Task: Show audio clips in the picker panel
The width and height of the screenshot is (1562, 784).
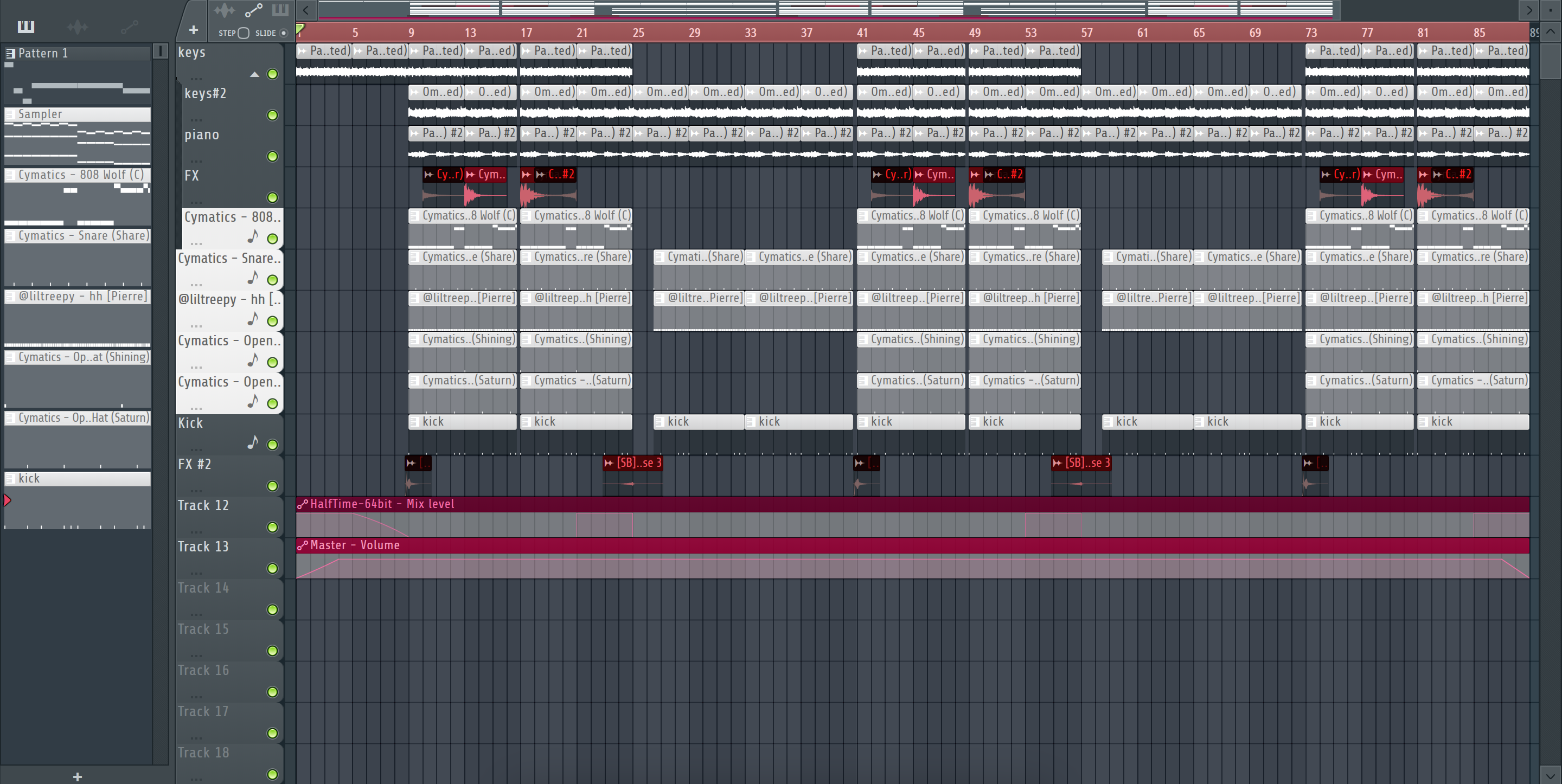Action: click(78, 27)
